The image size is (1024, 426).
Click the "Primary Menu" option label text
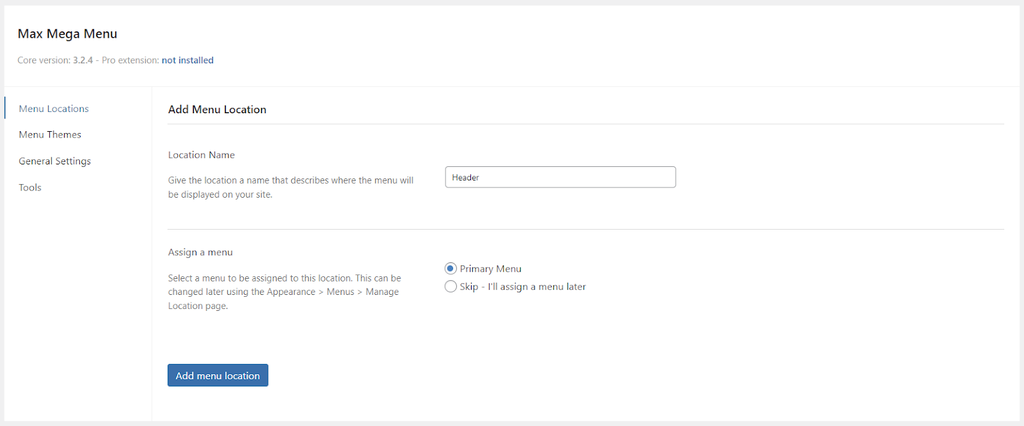490,268
